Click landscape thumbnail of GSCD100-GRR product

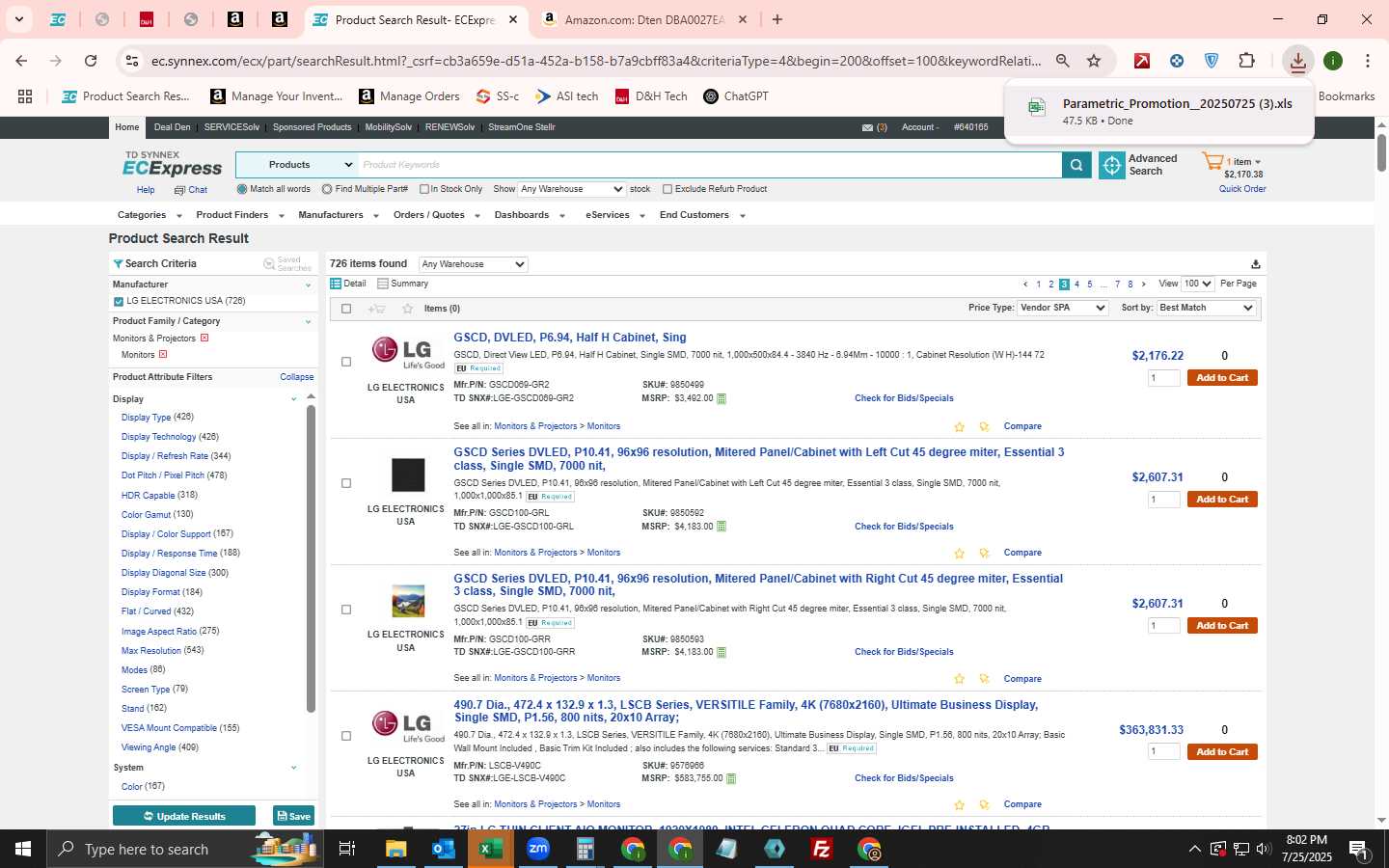[408, 601]
